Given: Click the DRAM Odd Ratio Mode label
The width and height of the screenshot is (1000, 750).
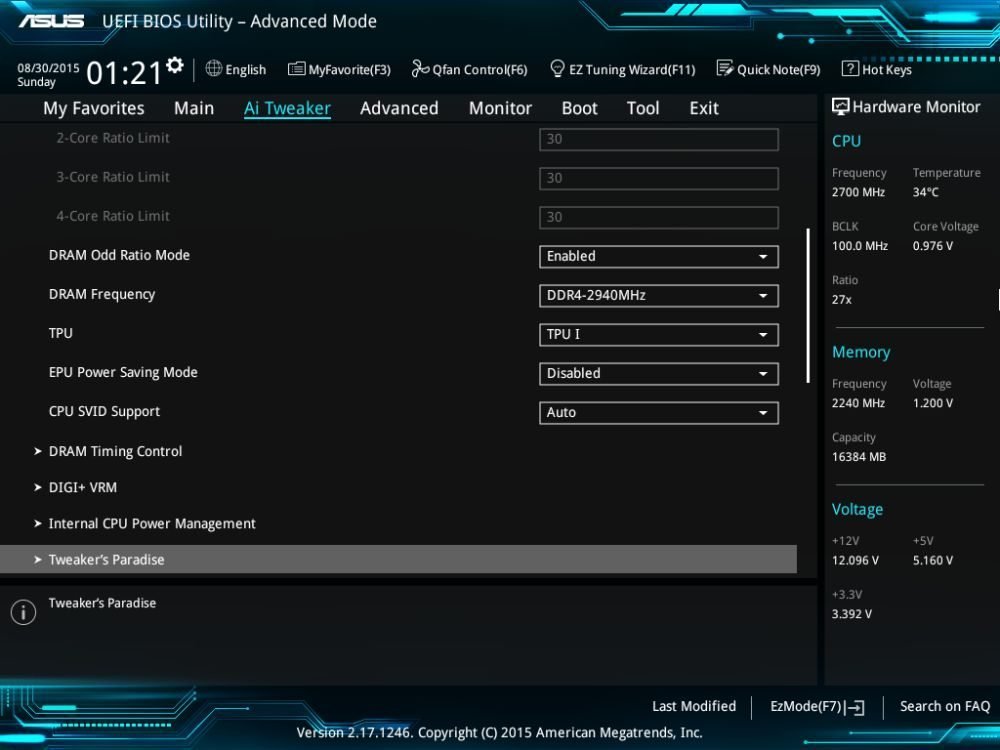Looking at the screenshot, I should pyautogui.click(x=119, y=255).
